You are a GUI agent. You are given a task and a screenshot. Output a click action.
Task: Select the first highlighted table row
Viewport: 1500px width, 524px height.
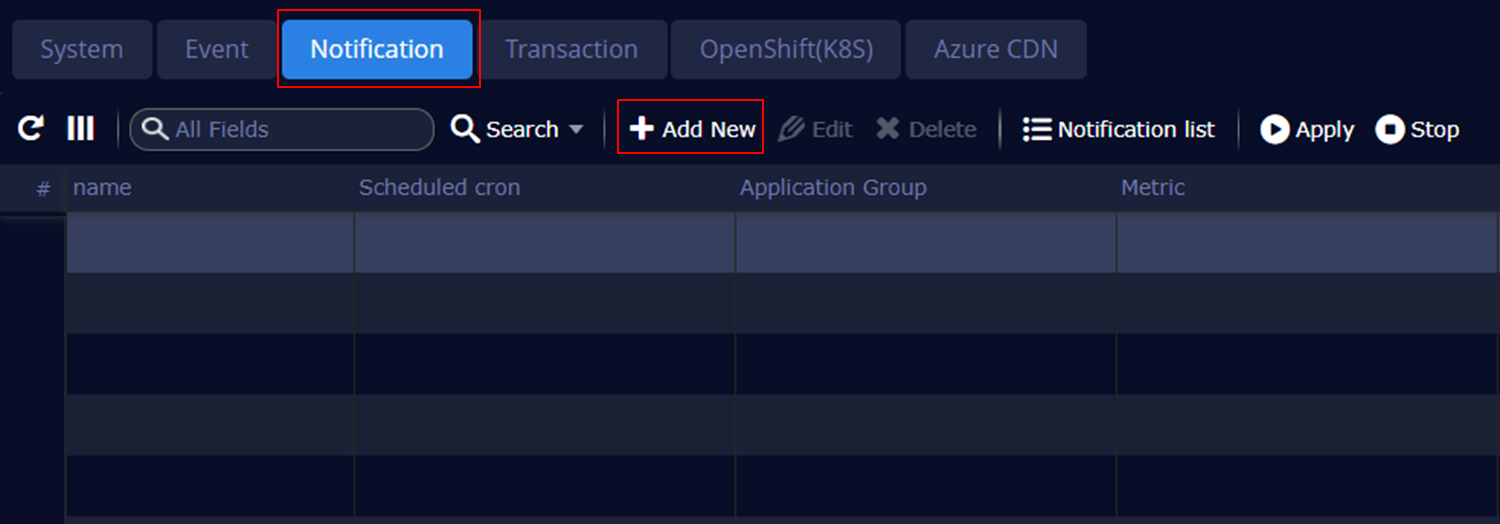click(x=590, y=243)
